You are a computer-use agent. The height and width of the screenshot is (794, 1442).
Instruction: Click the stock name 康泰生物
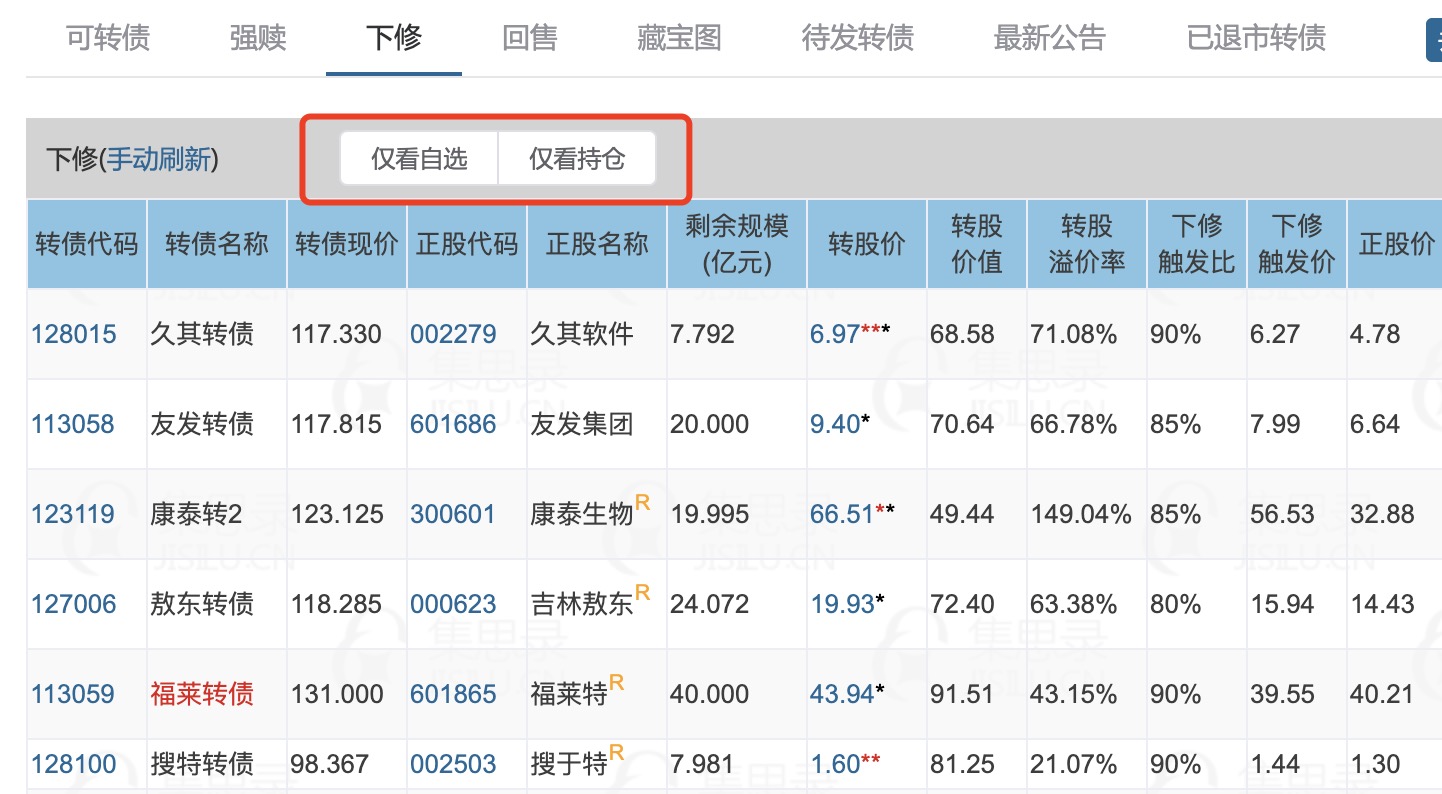(582, 514)
